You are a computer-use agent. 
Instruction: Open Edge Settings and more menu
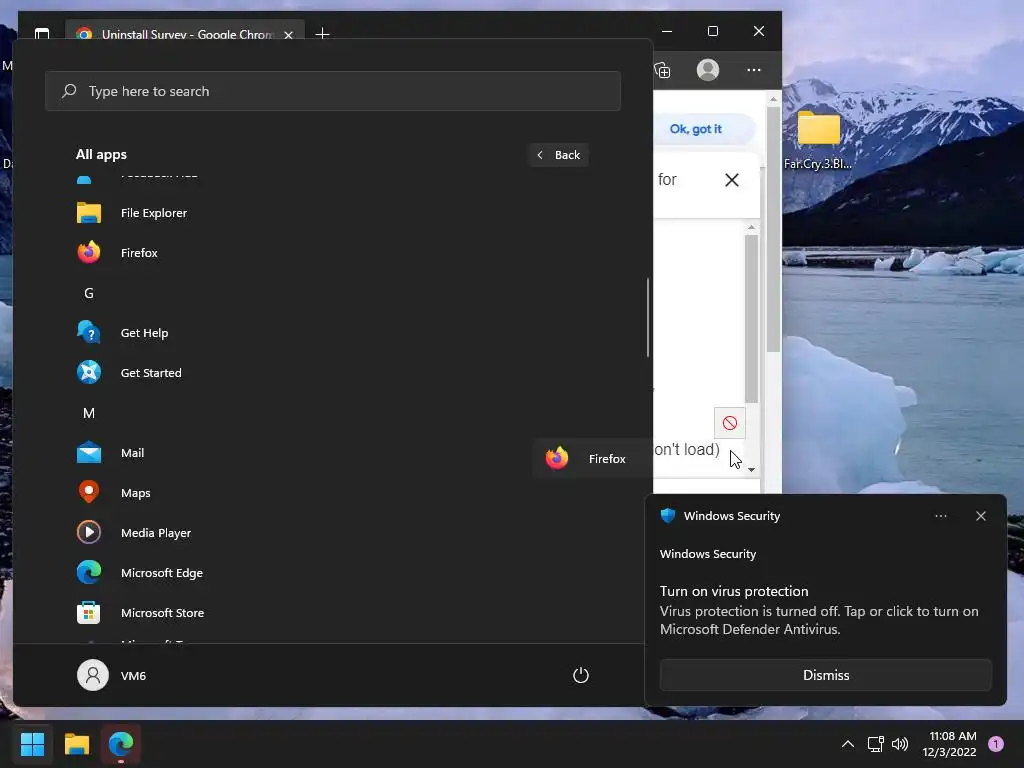click(754, 70)
